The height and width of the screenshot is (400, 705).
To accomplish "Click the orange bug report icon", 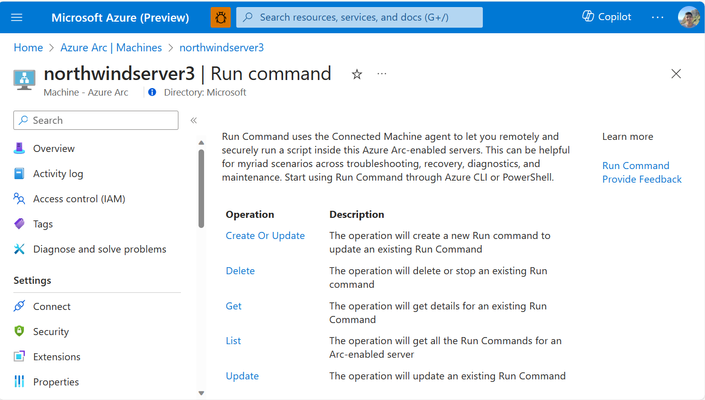I will 221,18.
